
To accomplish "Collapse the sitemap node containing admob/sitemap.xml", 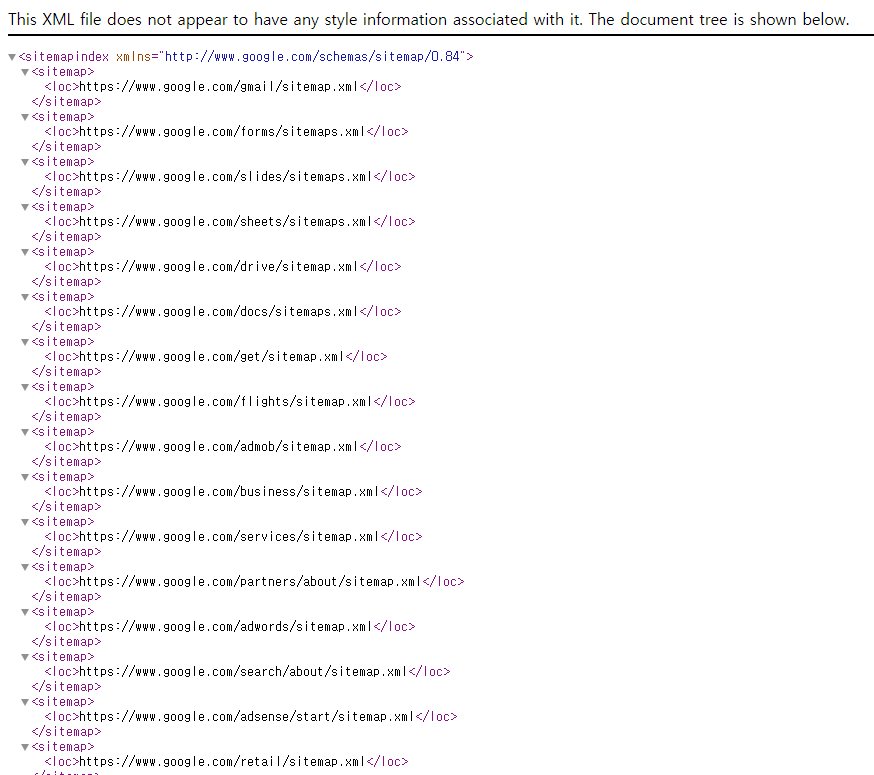I will pyautogui.click(x=25, y=432).
